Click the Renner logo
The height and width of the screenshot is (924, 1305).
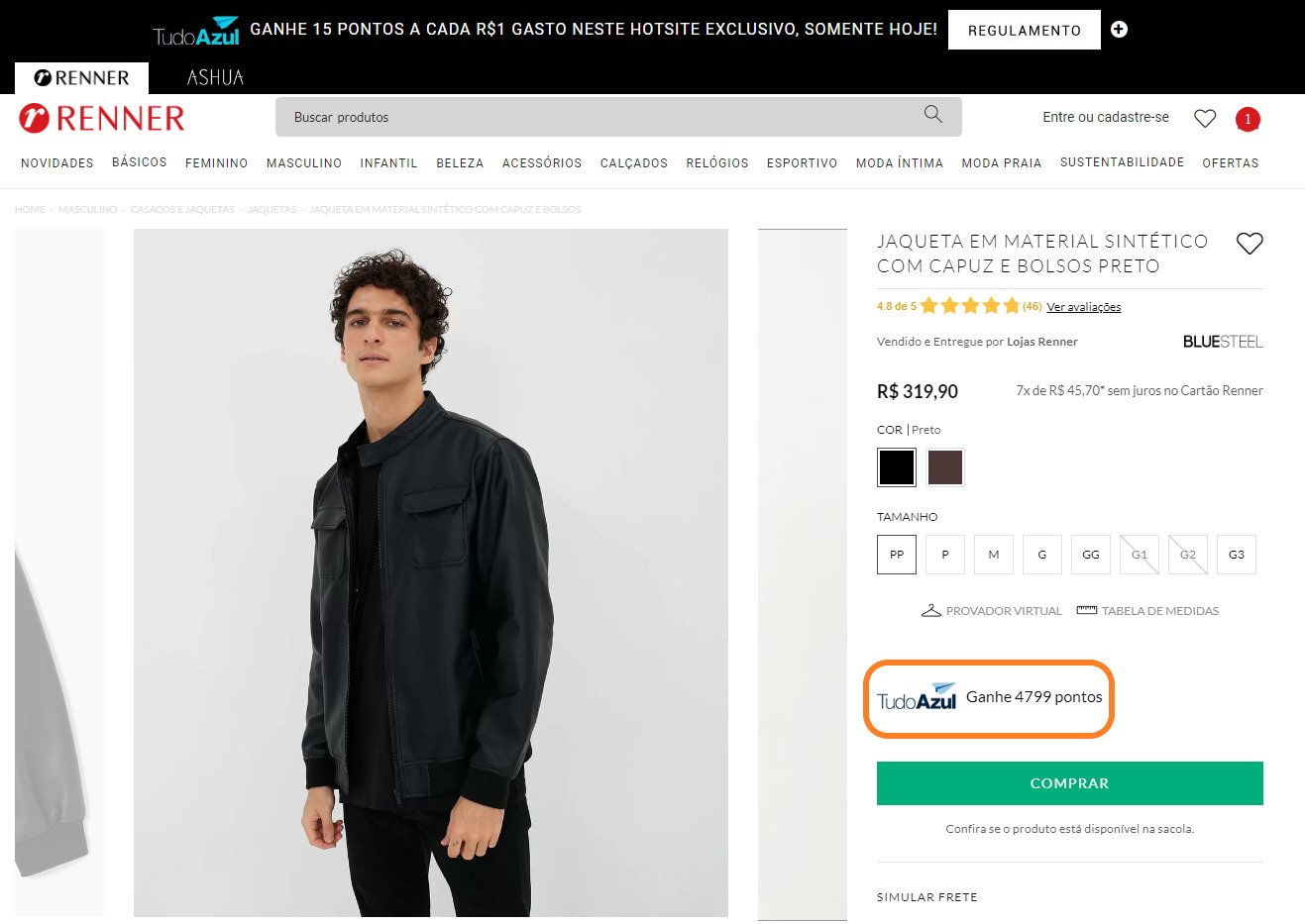(x=102, y=119)
